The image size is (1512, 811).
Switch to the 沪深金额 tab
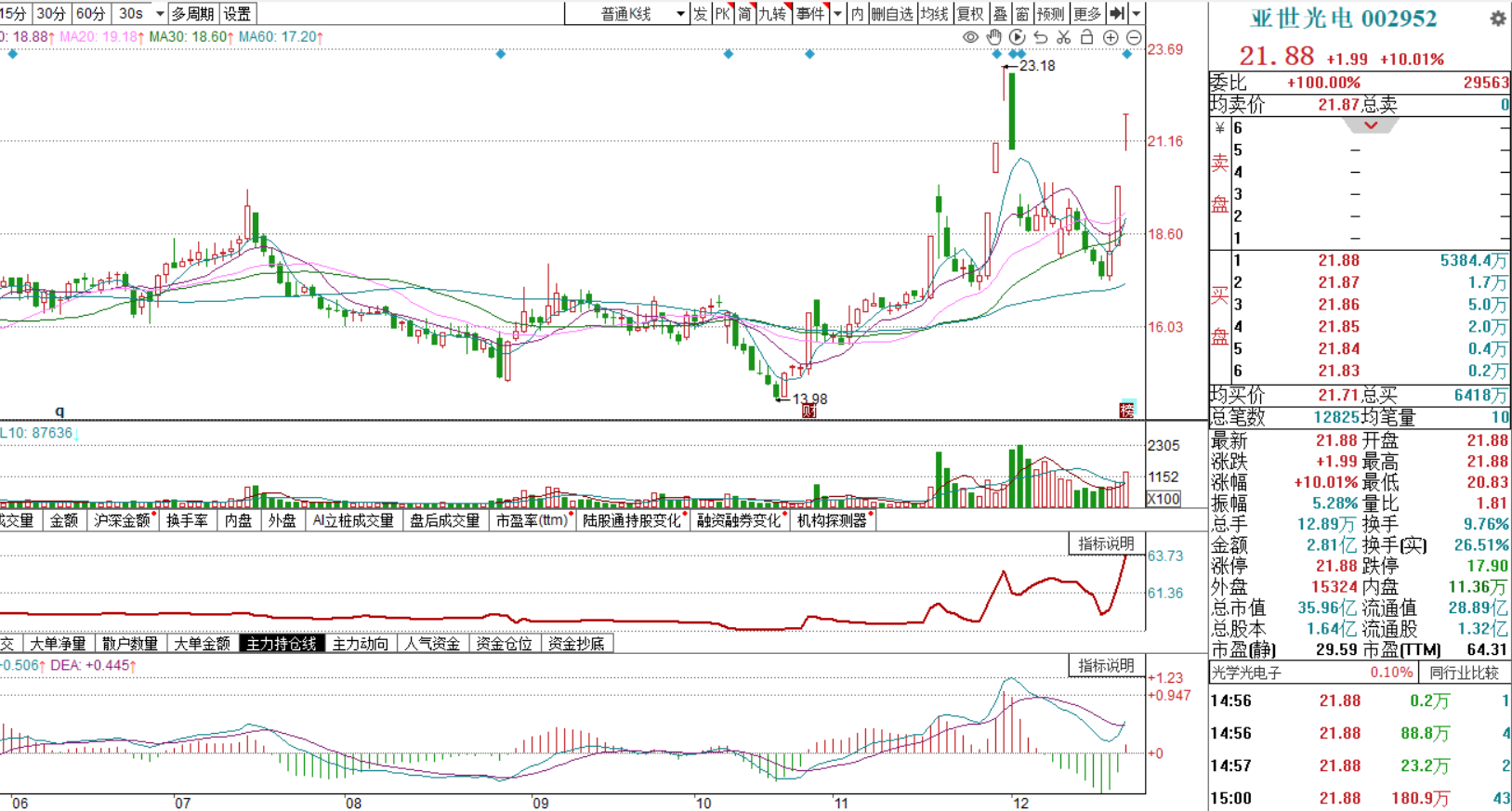[x=123, y=520]
